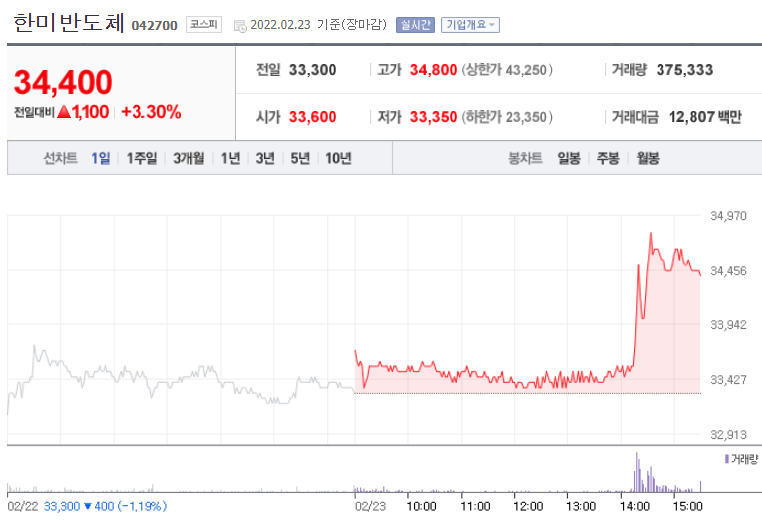Click the 10:00 time axis label

[421, 507]
